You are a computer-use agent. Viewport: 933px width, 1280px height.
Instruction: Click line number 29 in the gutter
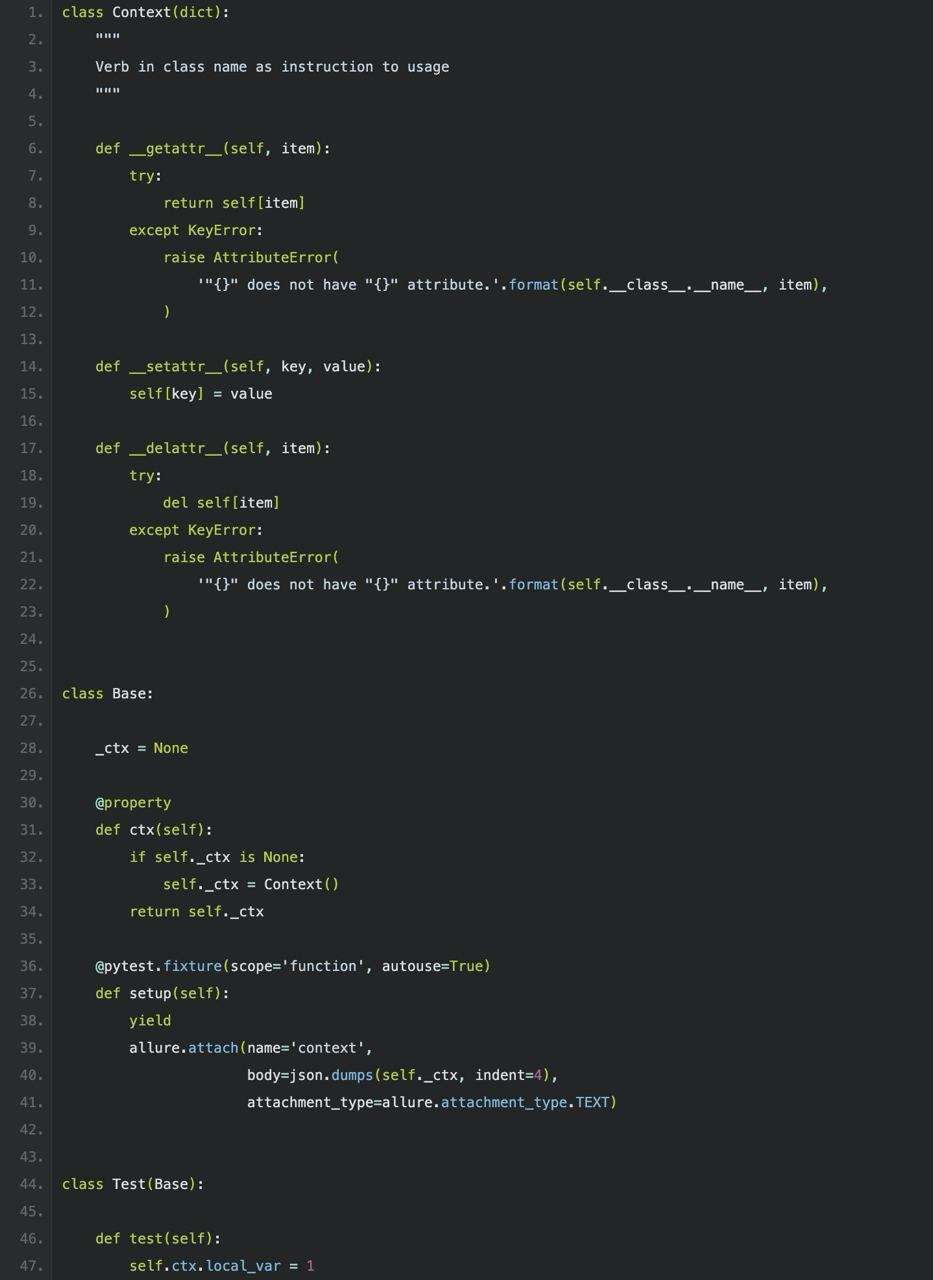coord(31,776)
